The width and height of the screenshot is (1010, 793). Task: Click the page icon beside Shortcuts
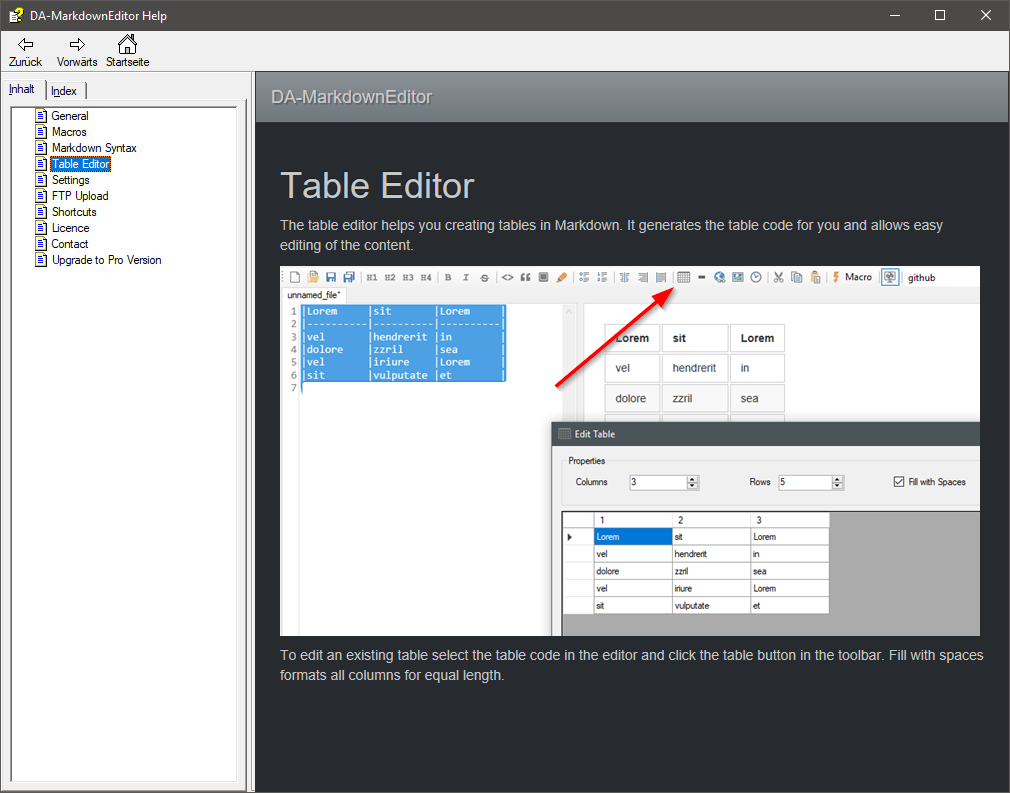coord(41,212)
